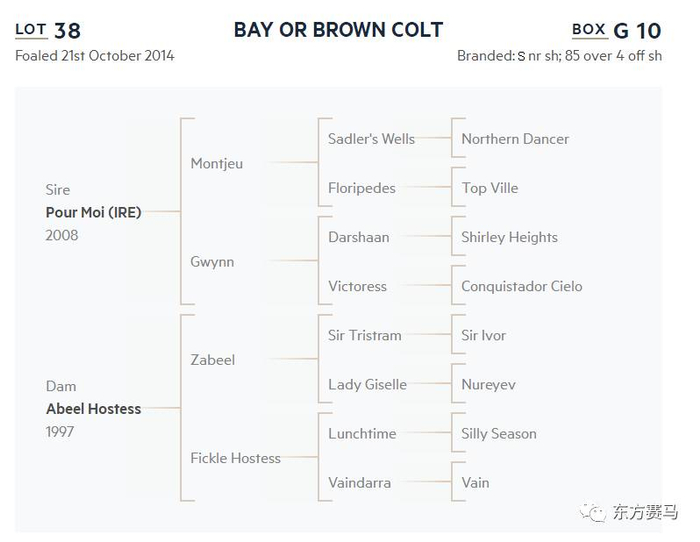
Task: Select Montjeu in the pedigree tree
Action: [x=216, y=163]
